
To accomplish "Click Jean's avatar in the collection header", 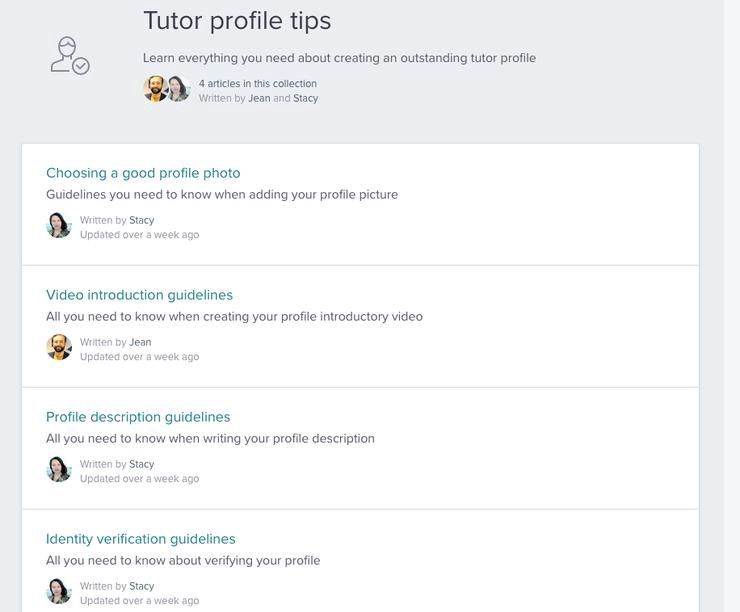I will pos(155,88).
